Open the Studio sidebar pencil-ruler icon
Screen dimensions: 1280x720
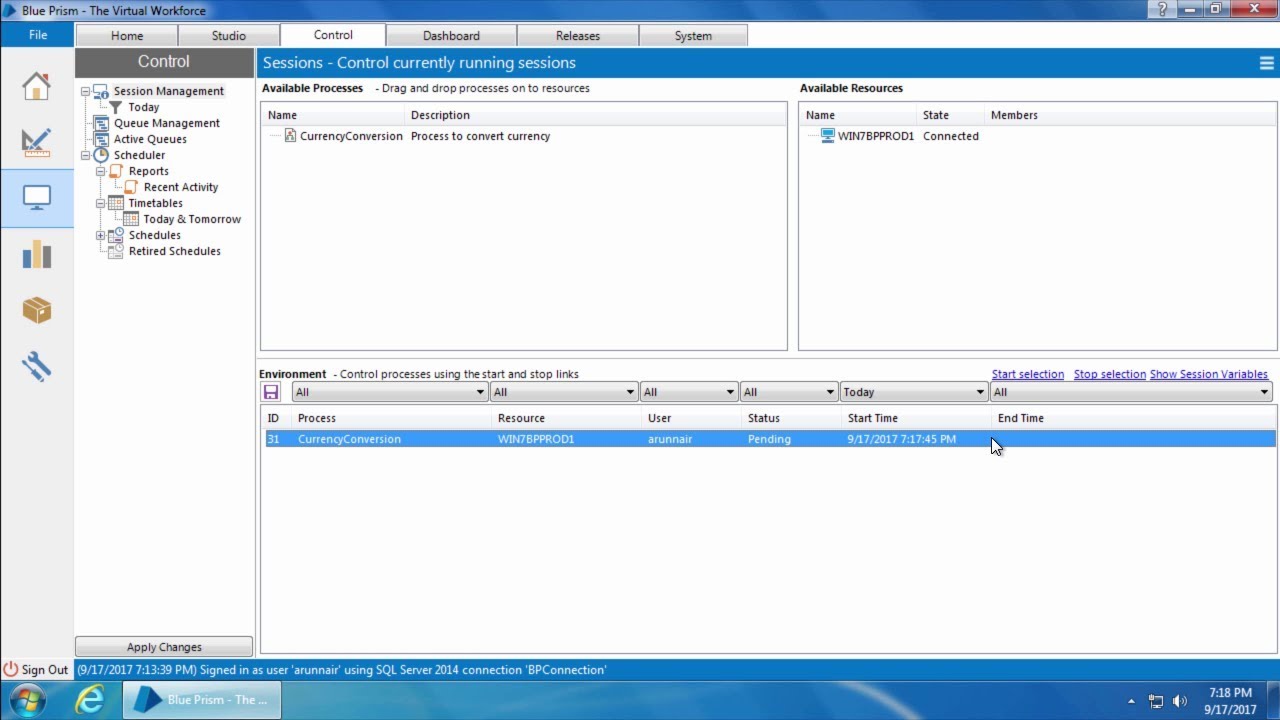(x=36, y=141)
